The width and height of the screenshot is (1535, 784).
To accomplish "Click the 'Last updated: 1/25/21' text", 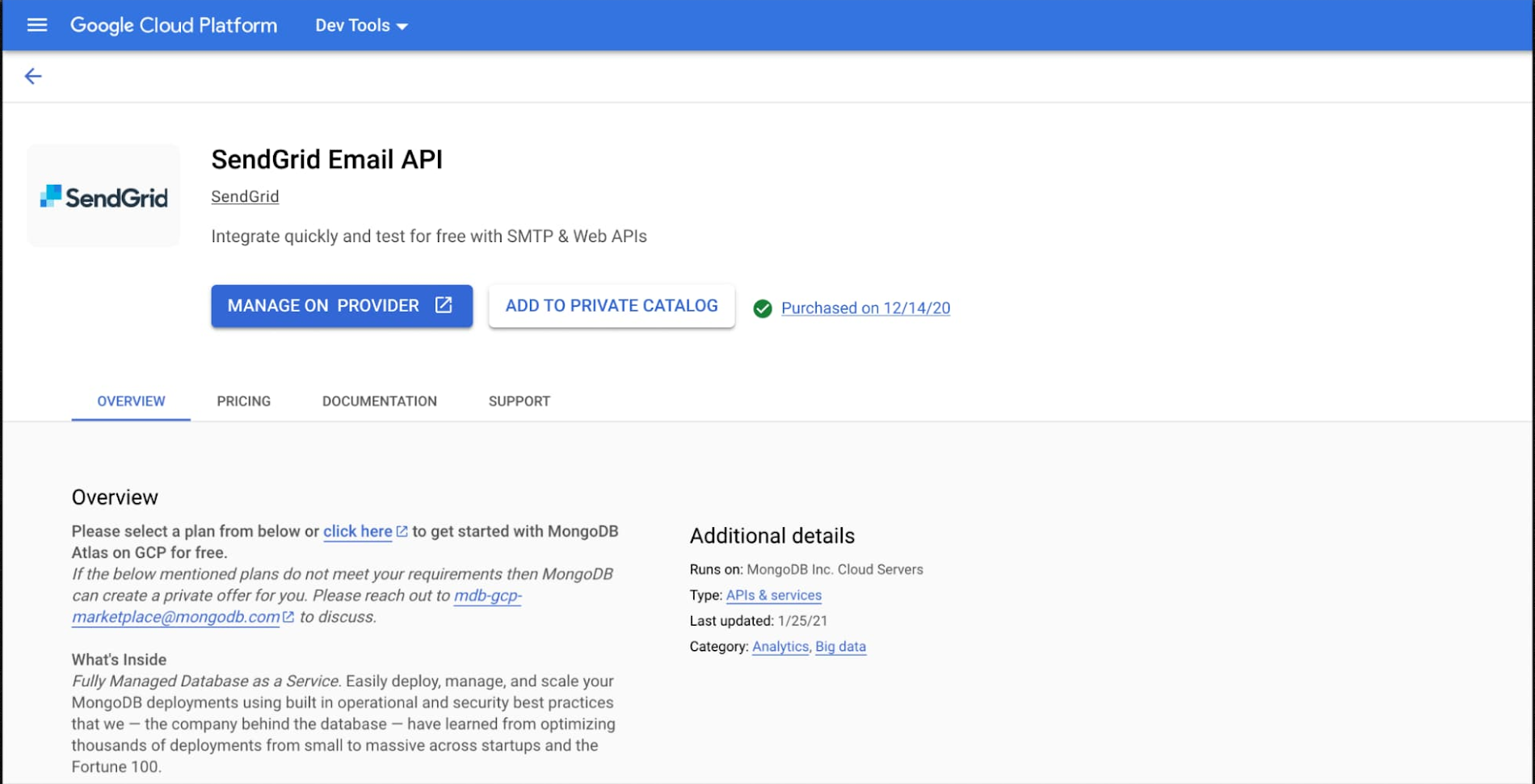I will pyautogui.click(x=759, y=621).
